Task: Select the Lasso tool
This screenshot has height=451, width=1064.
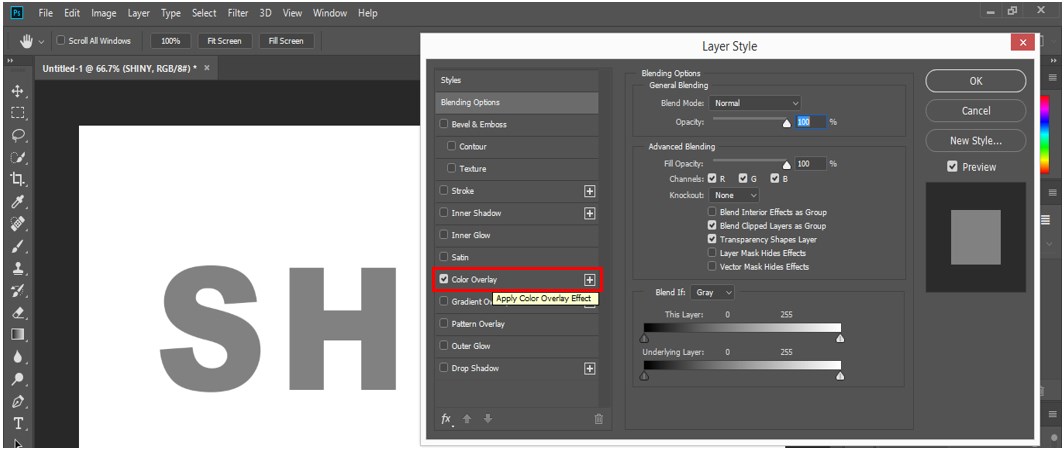Action: [x=18, y=136]
